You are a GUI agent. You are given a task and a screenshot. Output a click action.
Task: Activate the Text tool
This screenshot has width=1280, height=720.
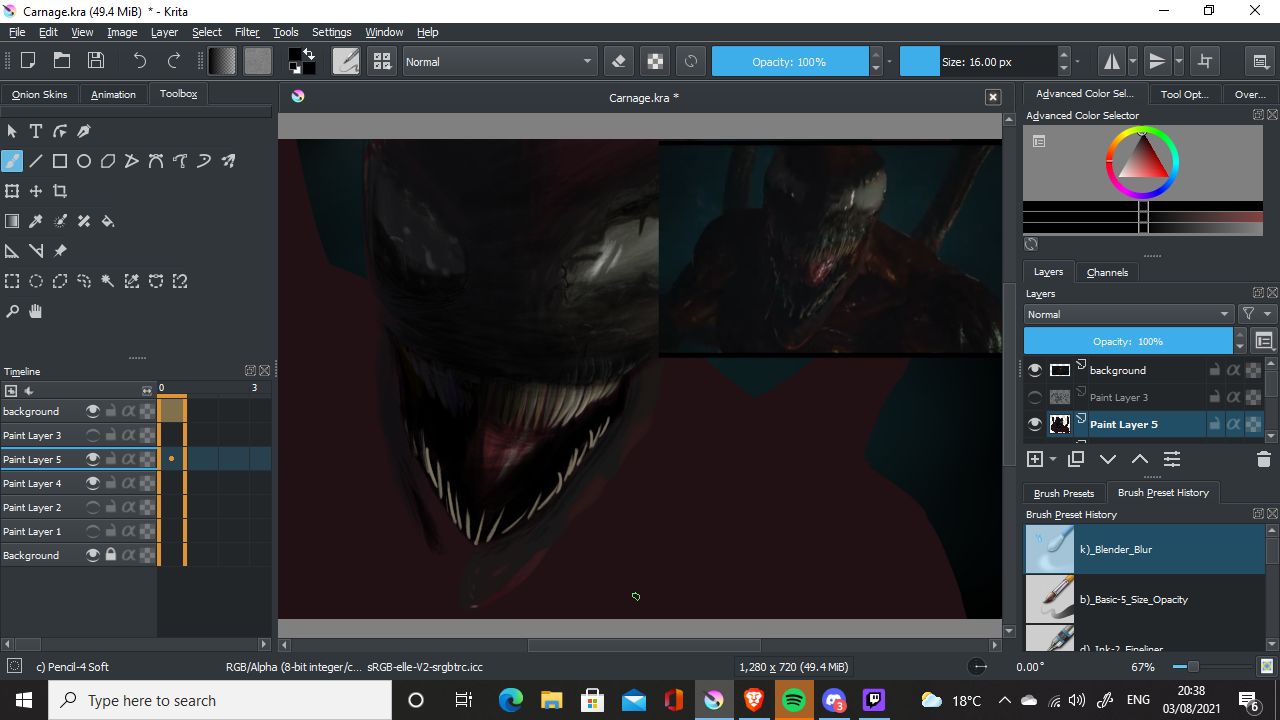click(x=36, y=131)
